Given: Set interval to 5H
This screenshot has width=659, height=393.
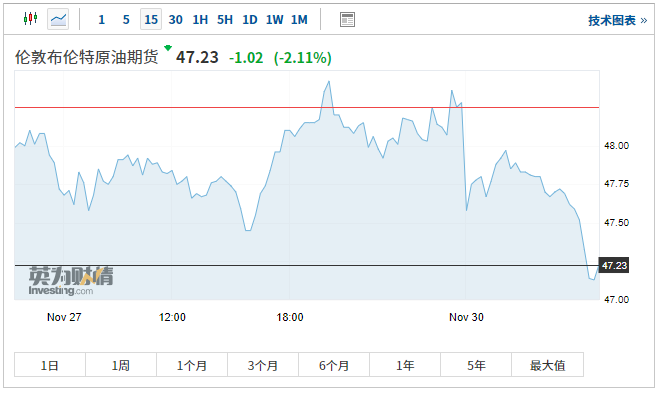Looking at the screenshot, I should tap(225, 20).
